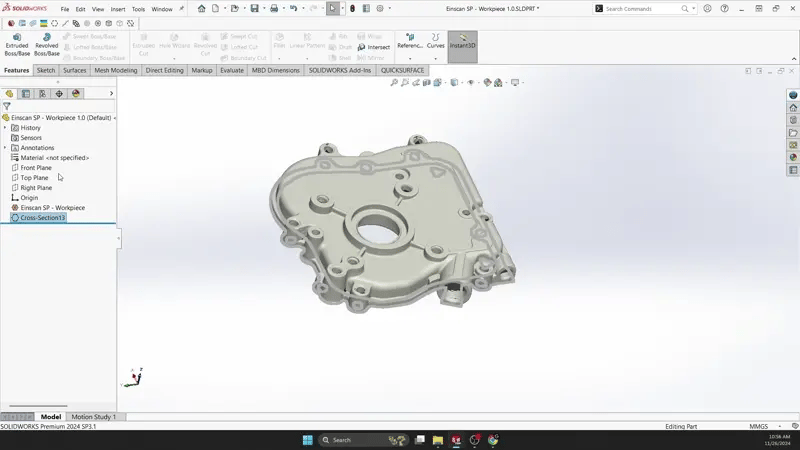Open the Insert menu
The image size is (800, 450).
(x=117, y=9)
